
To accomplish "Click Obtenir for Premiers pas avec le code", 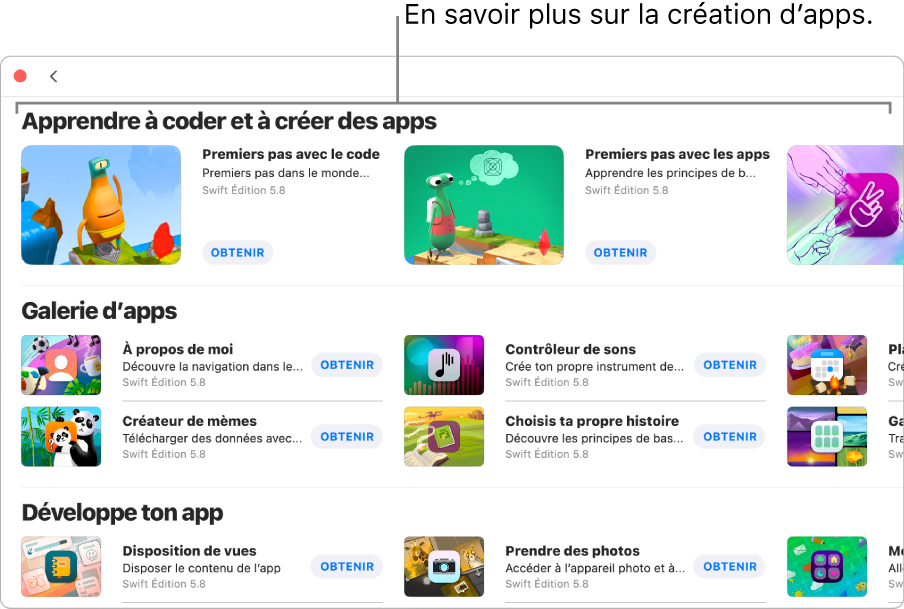I will [x=238, y=253].
